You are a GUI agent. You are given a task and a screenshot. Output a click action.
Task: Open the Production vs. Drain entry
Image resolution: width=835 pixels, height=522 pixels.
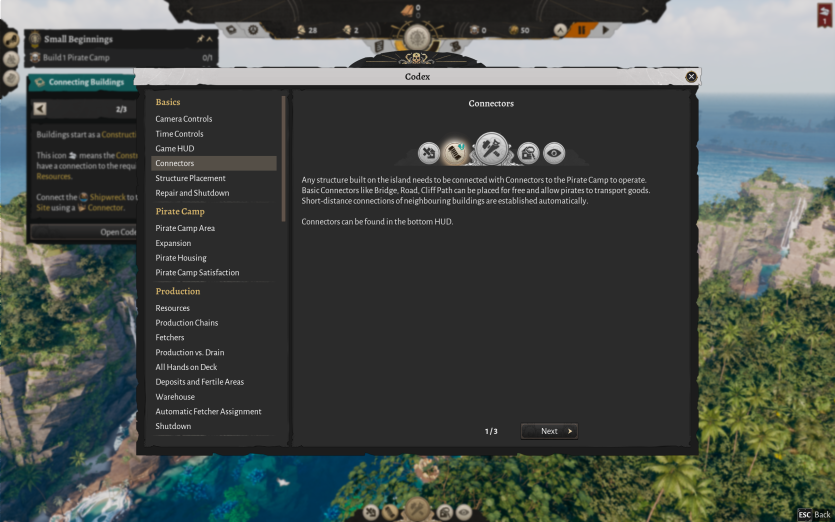point(190,352)
